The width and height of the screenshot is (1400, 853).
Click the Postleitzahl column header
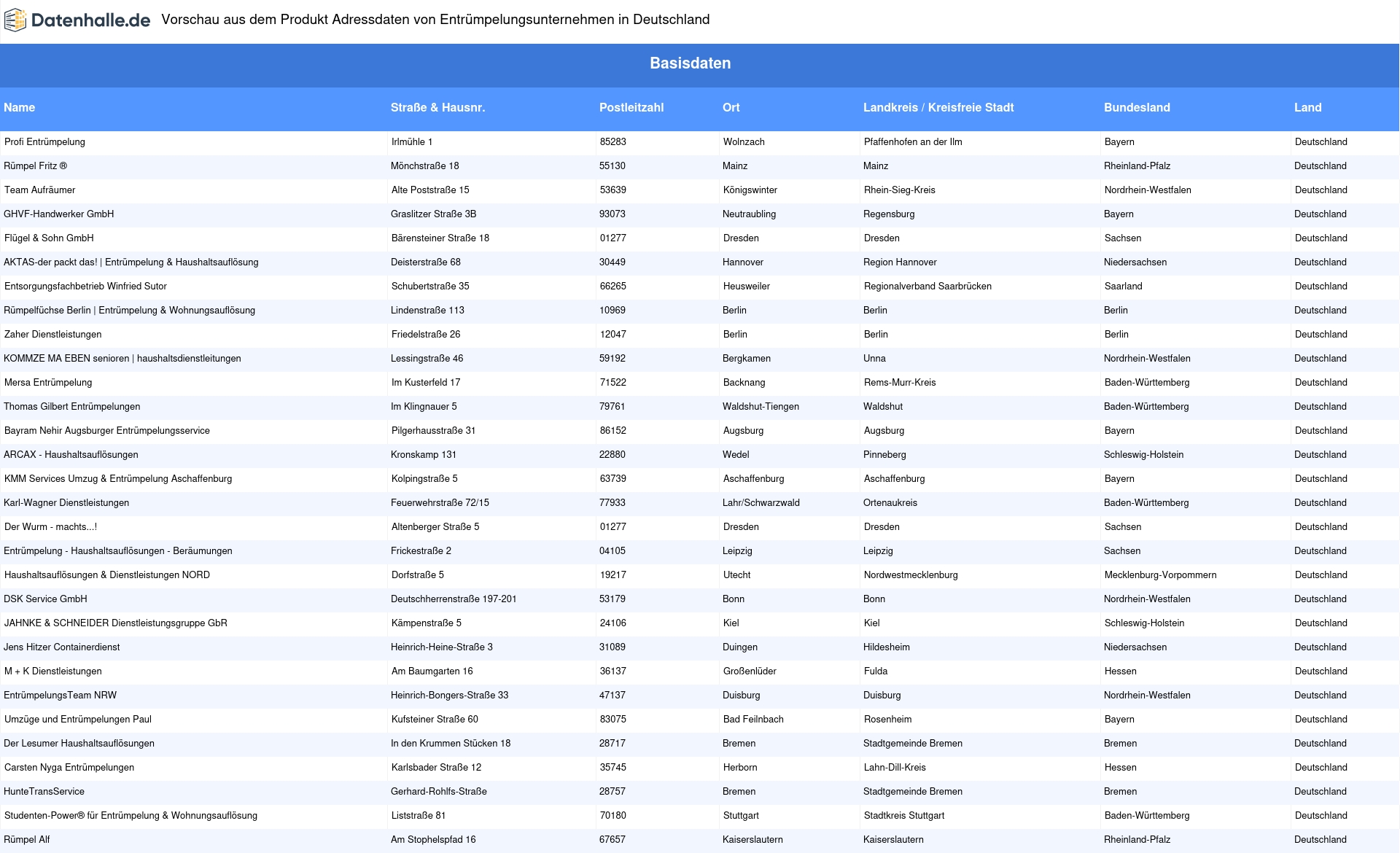point(631,107)
